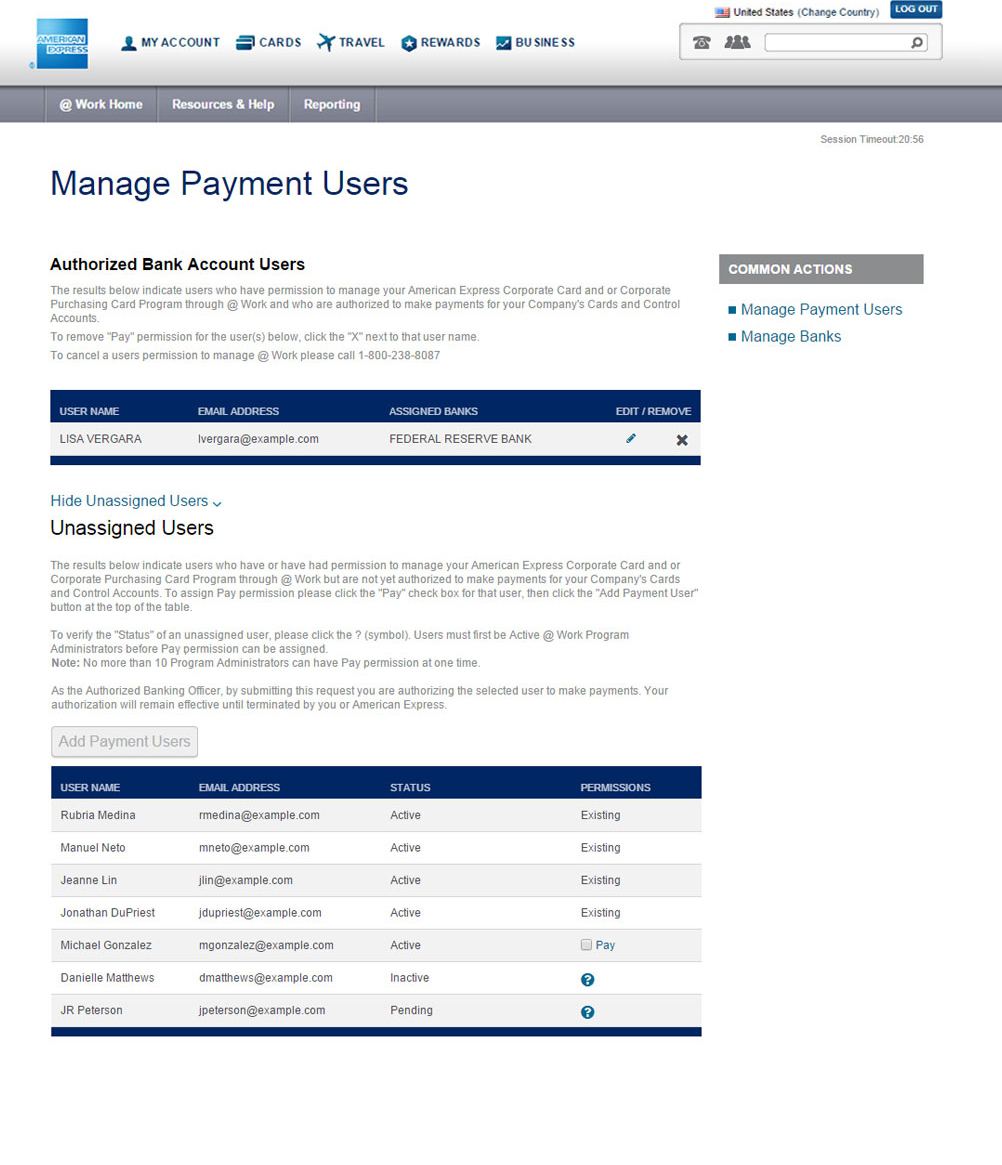Open Manage Payment Users in Common Actions
Viewport: 1002px width, 1165px height.
point(822,309)
